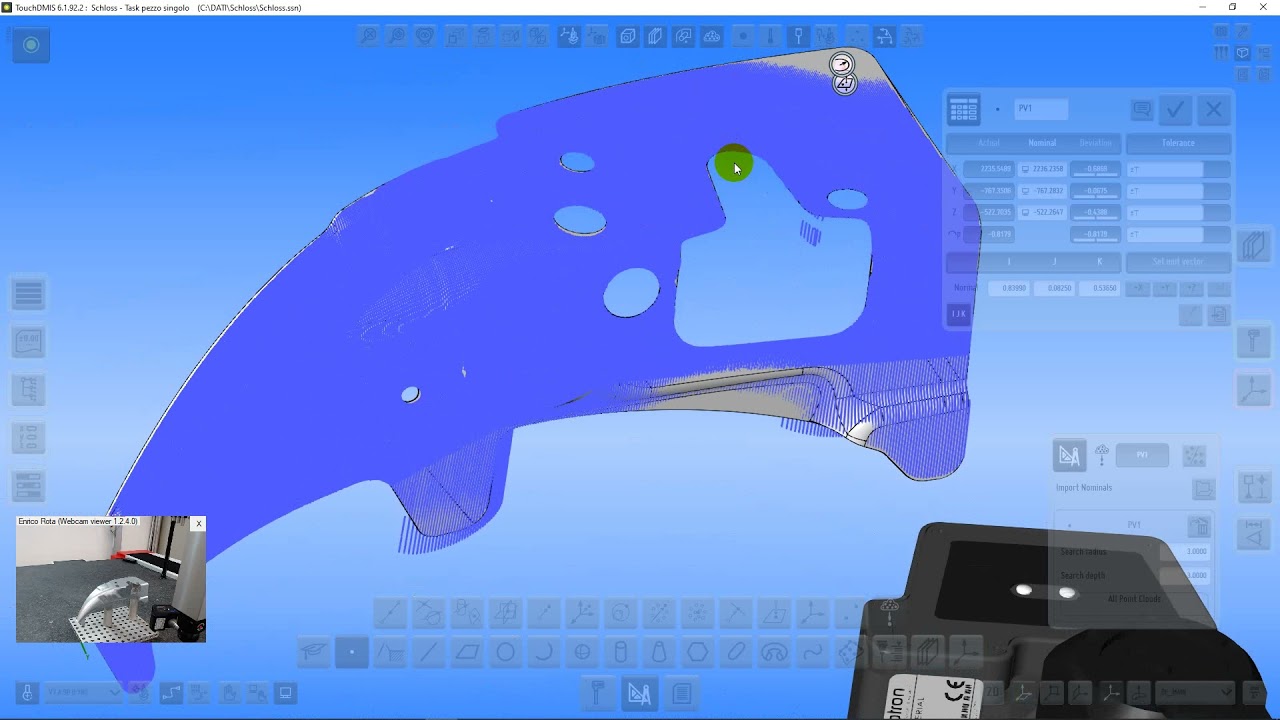Image resolution: width=1280 pixels, height=720 pixels.
Task: Open the graduation cap learn icon
Action: pyautogui.click(x=314, y=653)
